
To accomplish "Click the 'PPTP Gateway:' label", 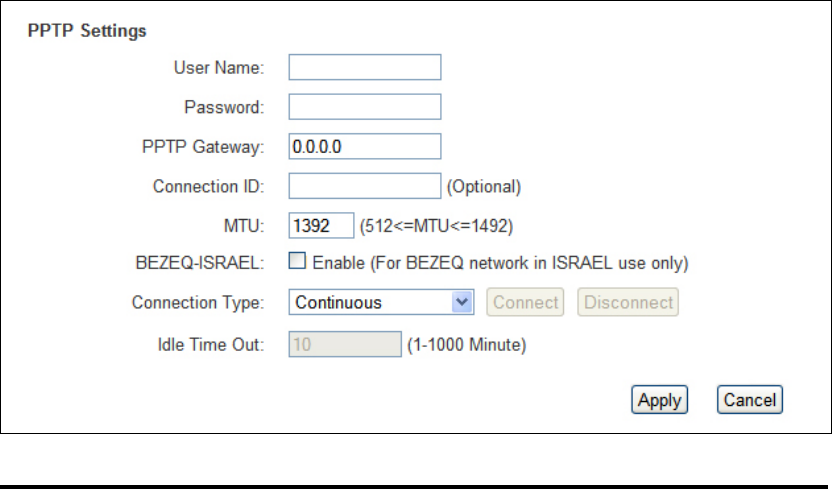I will click(203, 146).
